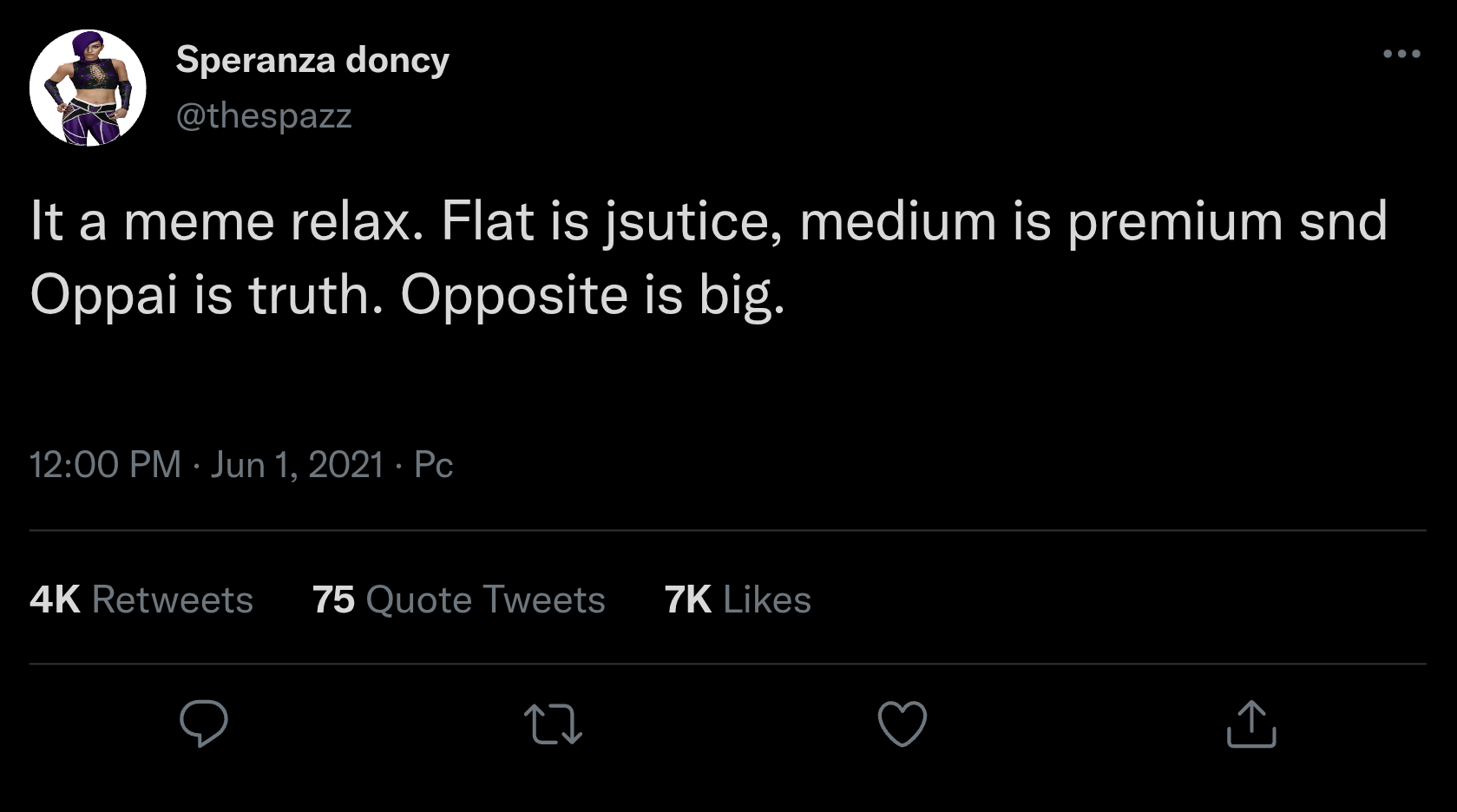The image size is (1457, 812).
Task: Click the 'Opposite is big.' sentence
Action: pyautogui.click(x=592, y=296)
